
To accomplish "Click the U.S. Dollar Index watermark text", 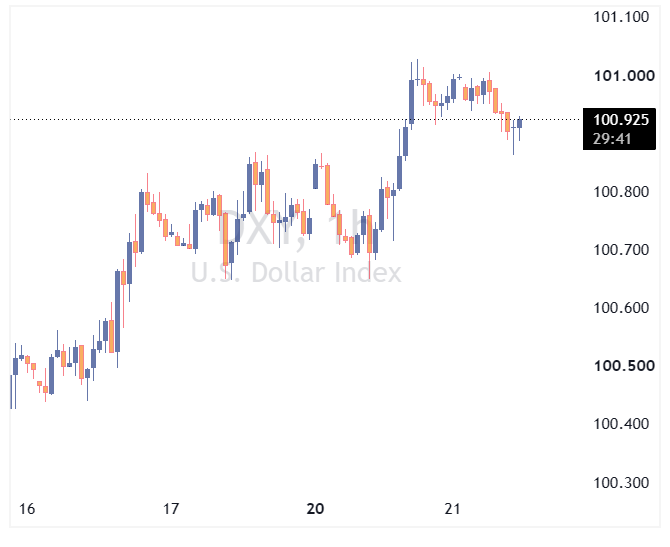I will click(296, 273).
